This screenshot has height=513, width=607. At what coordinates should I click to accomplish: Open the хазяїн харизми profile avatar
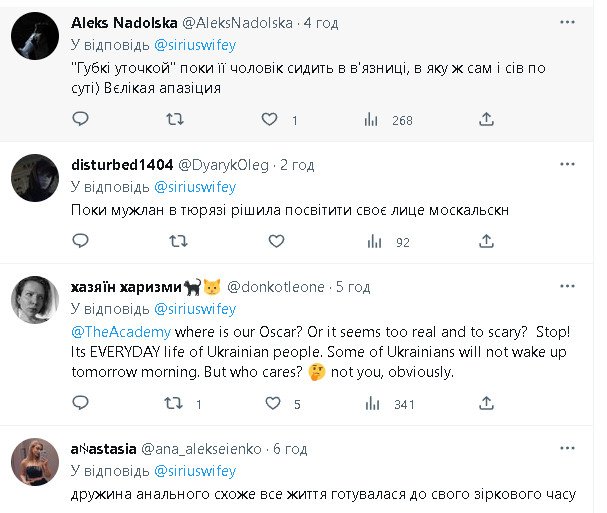[x=33, y=300]
